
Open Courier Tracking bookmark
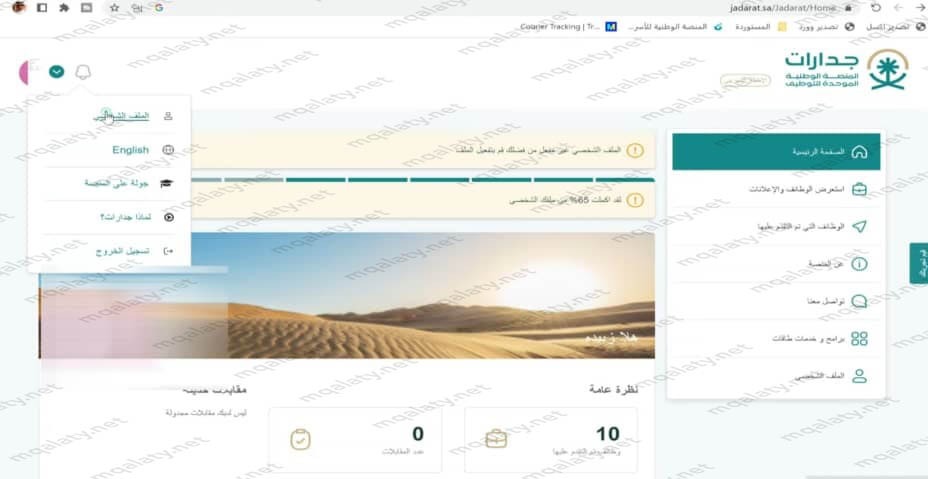(x=568, y=27)
